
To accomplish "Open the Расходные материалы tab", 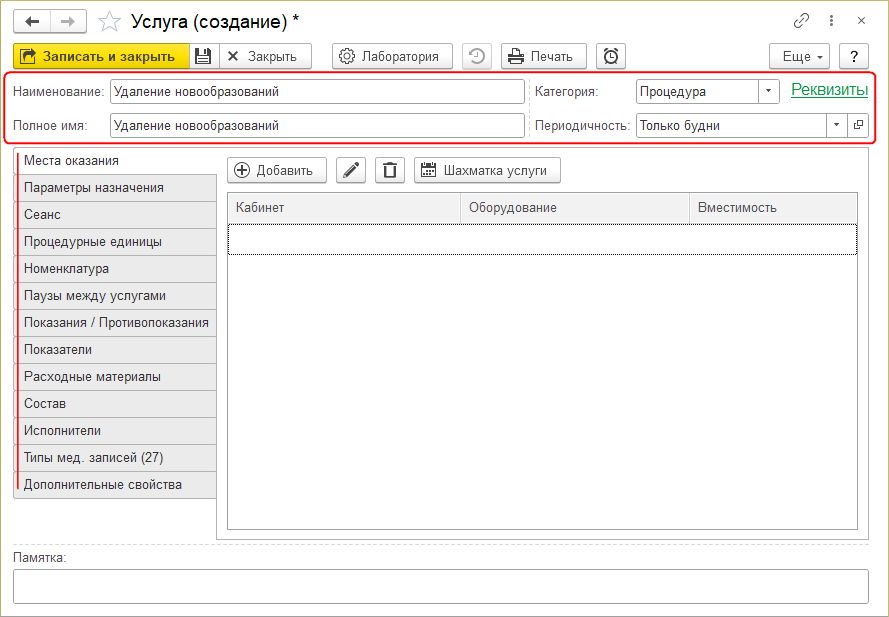I will tap(92, 377).
